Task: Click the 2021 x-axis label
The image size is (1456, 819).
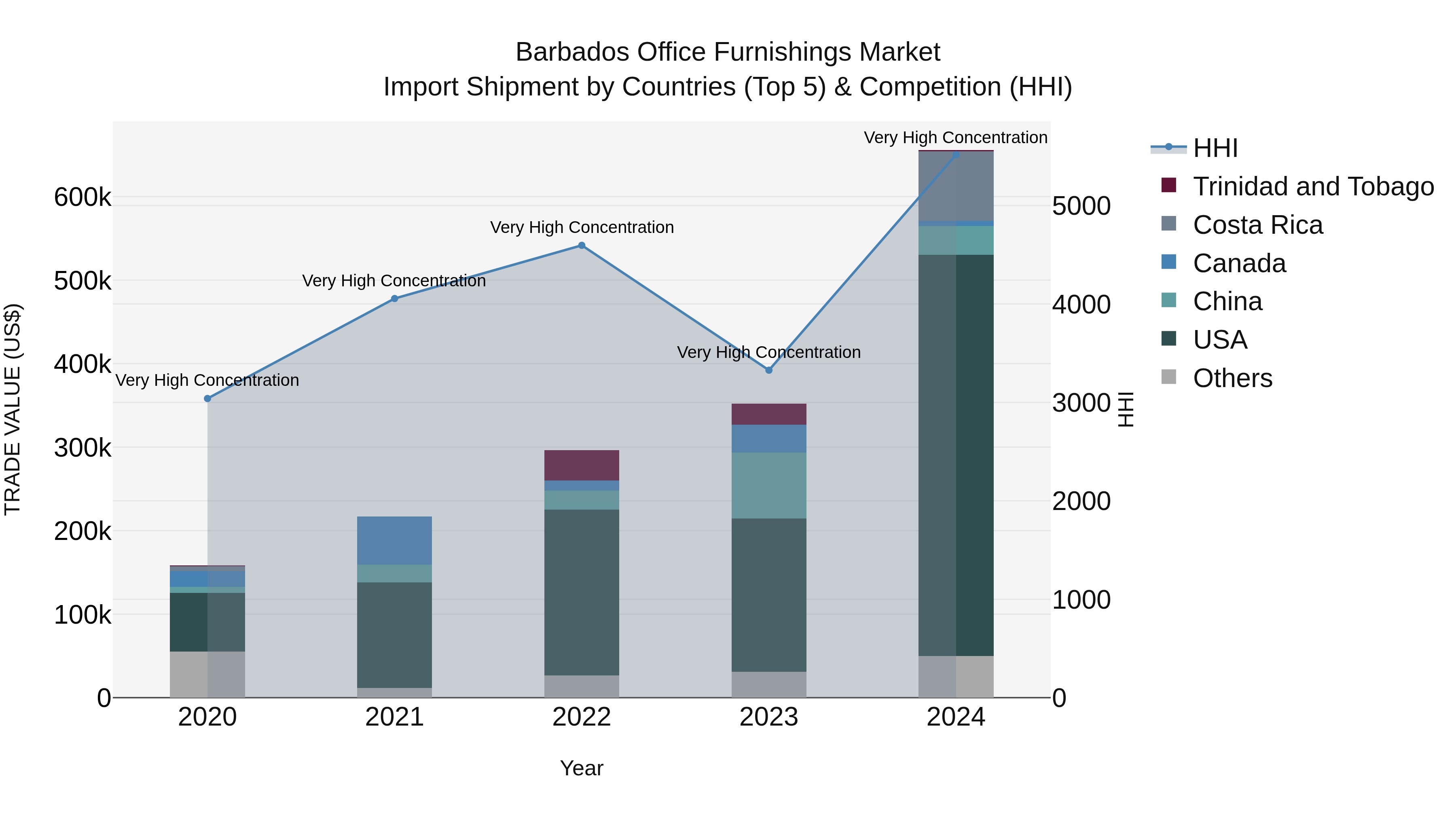Action: pos(394,717)
